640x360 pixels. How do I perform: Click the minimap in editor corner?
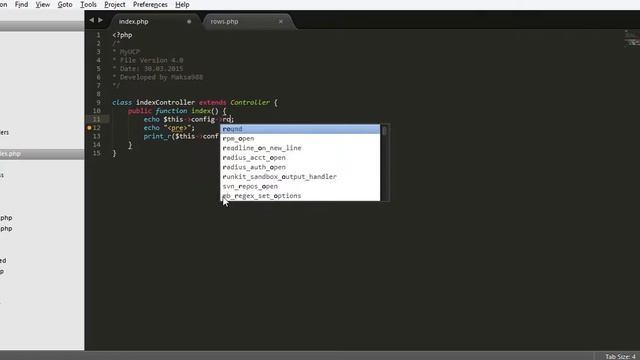tap(632, 39)
